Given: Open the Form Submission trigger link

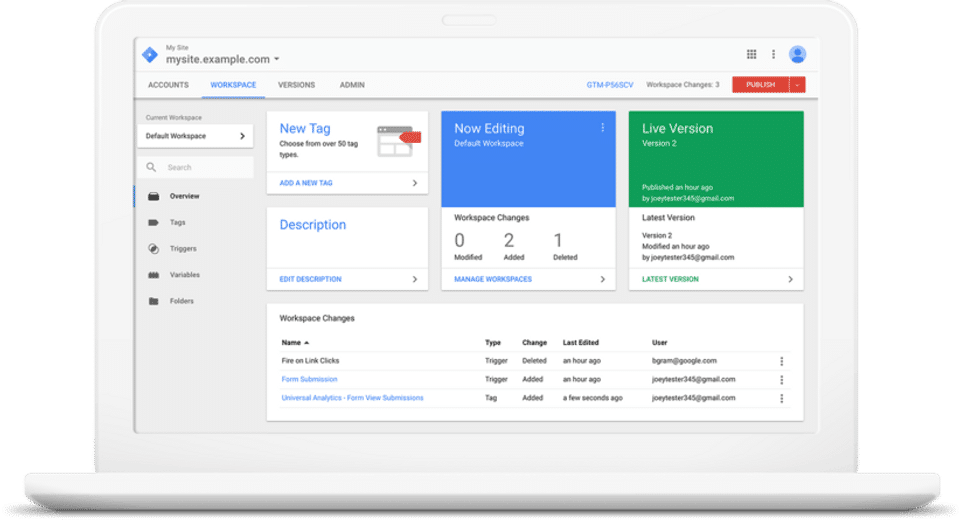Looking at the screenshot, I should (x=309, y=380).
